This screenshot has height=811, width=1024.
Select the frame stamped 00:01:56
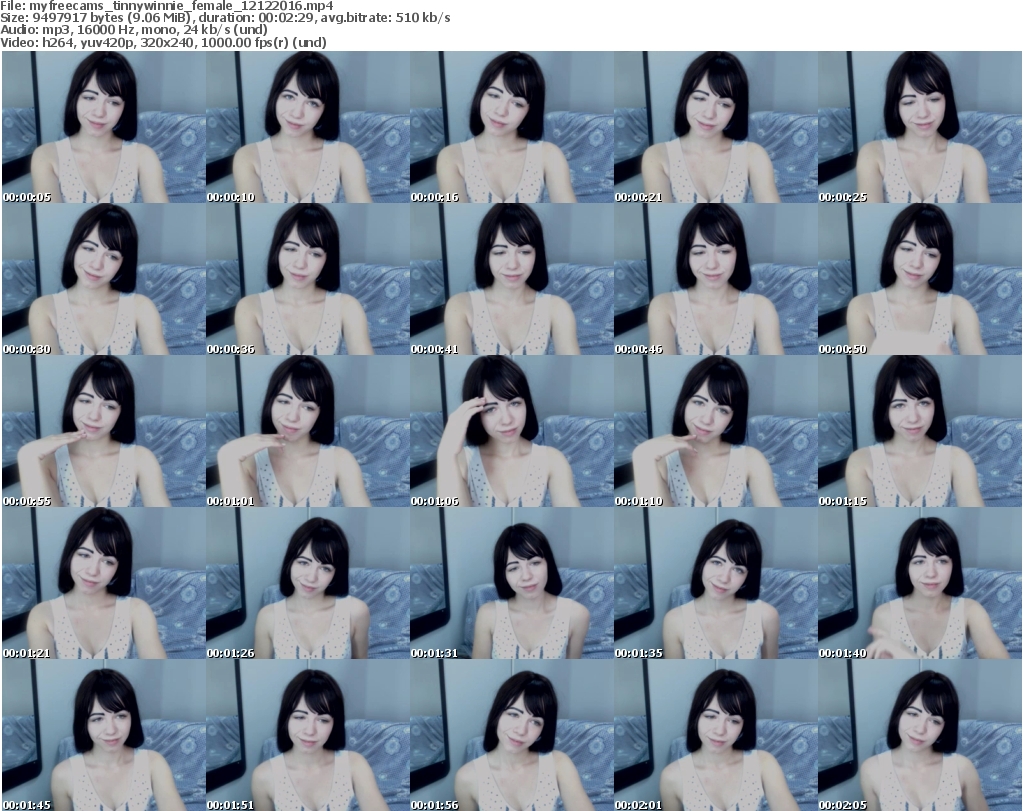(x=512, y=735)
